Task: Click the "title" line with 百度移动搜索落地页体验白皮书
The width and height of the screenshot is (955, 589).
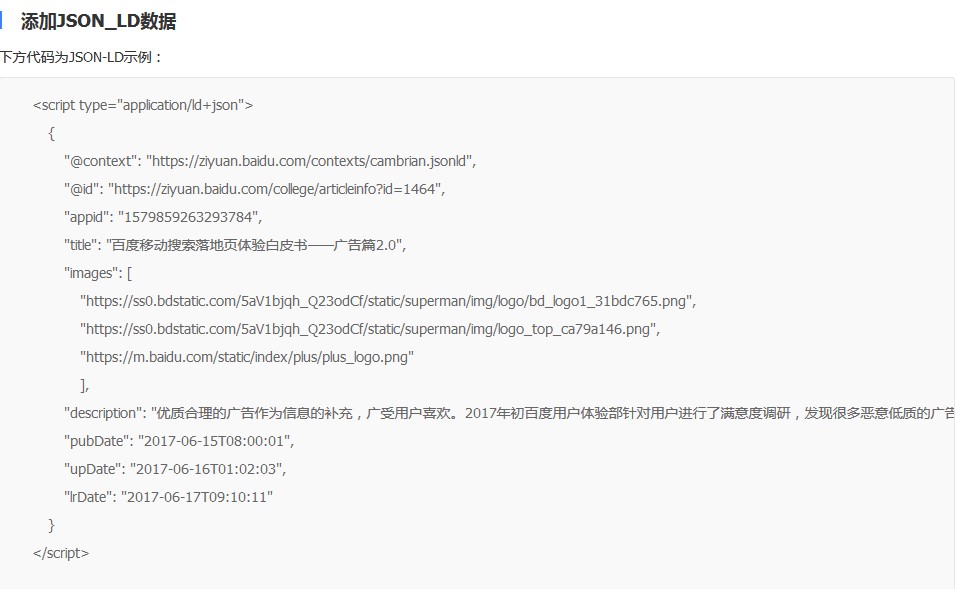Action: (235, 245)
